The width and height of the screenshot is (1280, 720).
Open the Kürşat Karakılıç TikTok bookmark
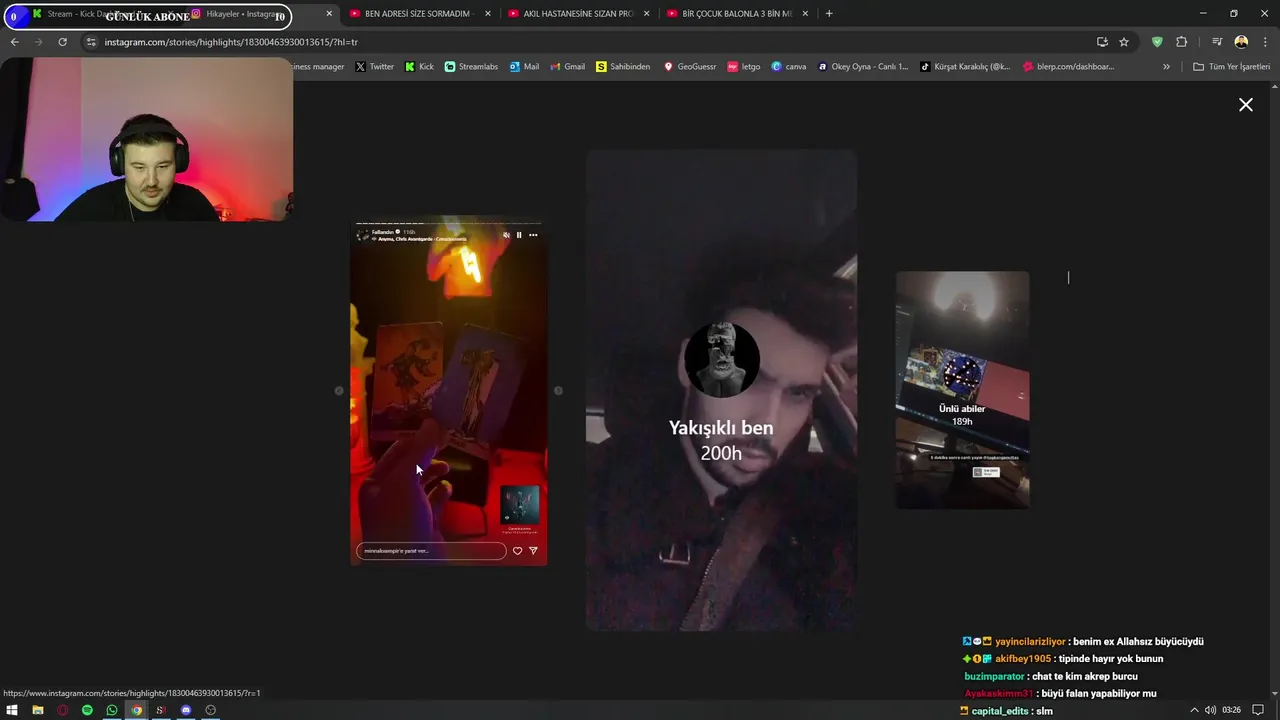click(x=965, y=67)
